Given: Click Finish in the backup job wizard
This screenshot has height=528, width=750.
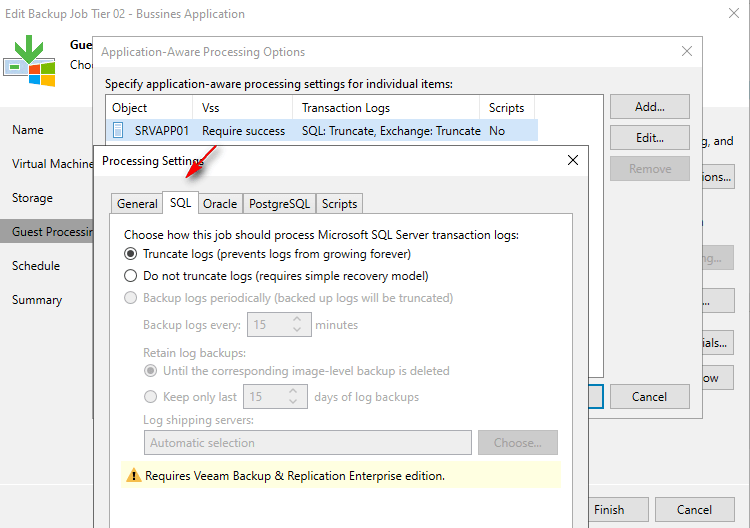Looking at the screenshot, I should tap(609, 510).
